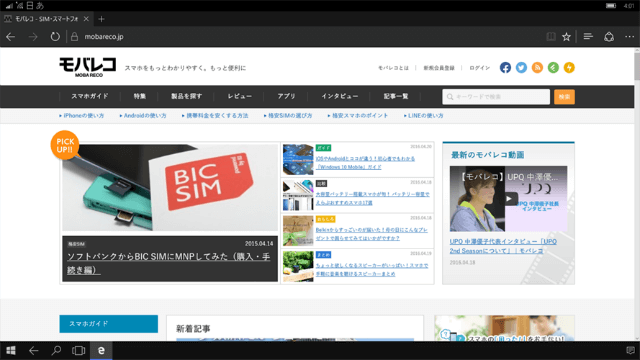
Task: Open アプリ navigation menu
Action: pos(286,96)
